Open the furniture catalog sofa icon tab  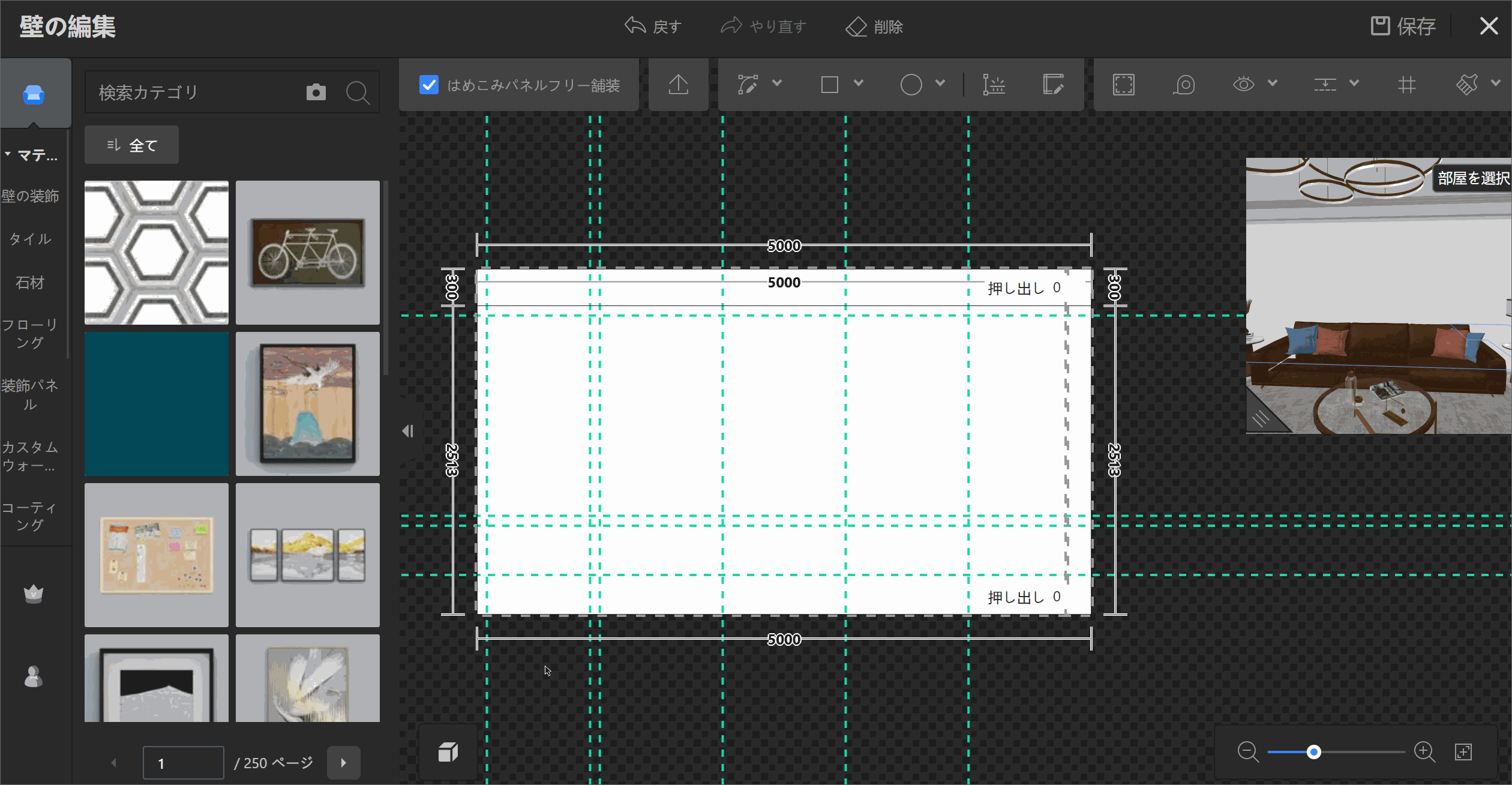pos(34,94)
